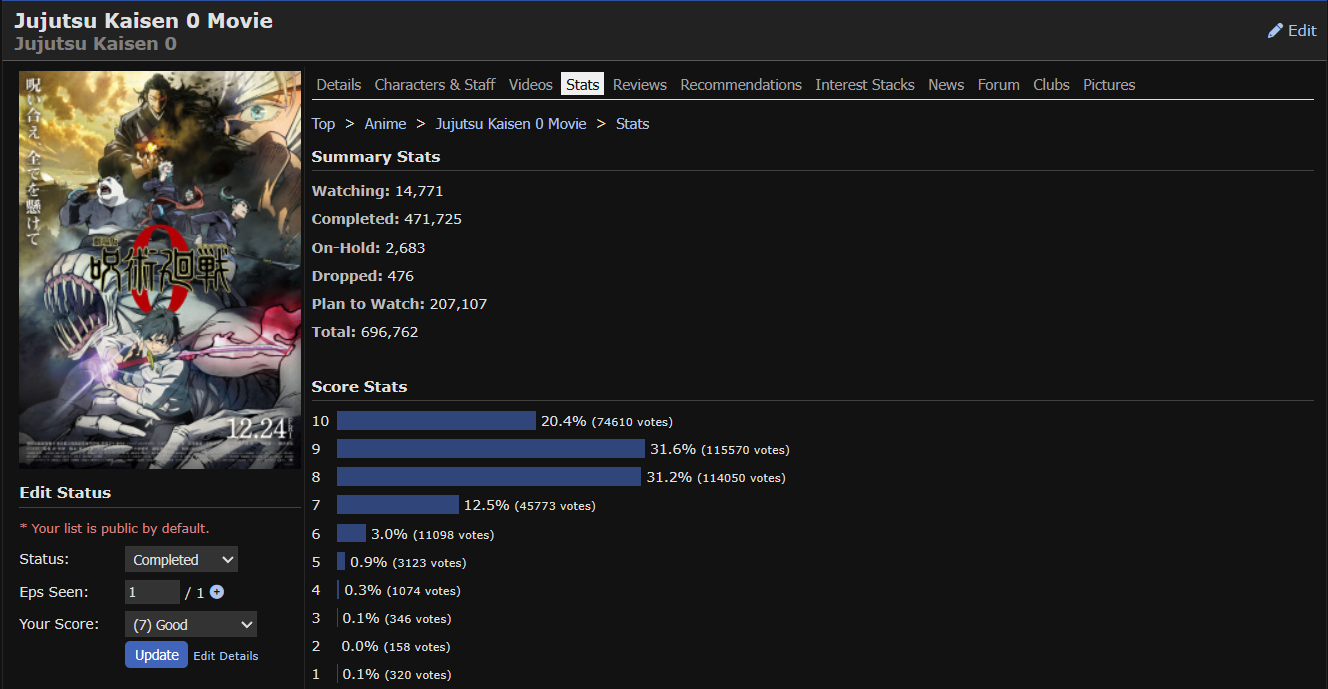Click the 12.5% (45773 votes) text
This screenshot has height=689, width=1328.
530,505
